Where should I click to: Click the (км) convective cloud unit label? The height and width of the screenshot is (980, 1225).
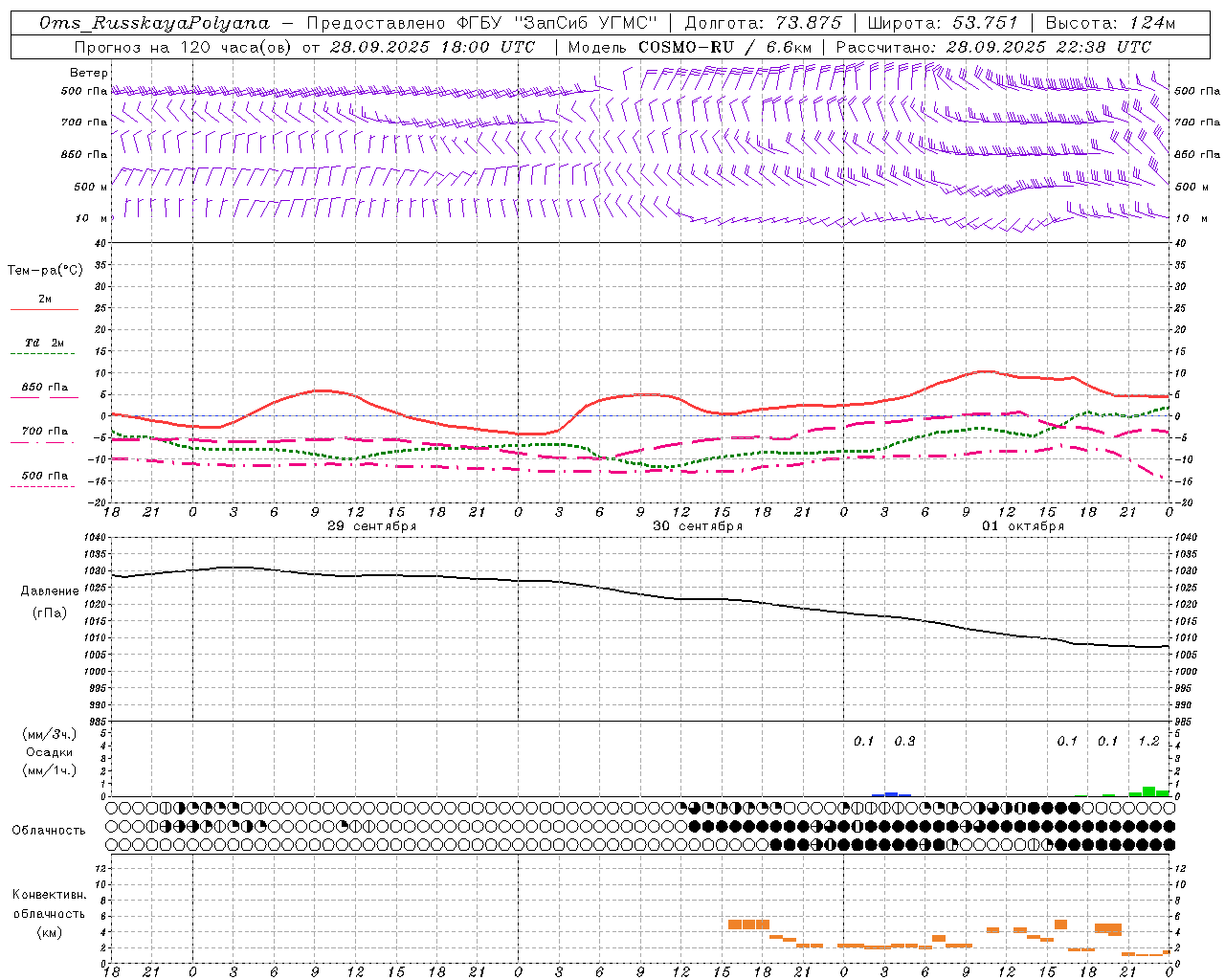[49, 932]
